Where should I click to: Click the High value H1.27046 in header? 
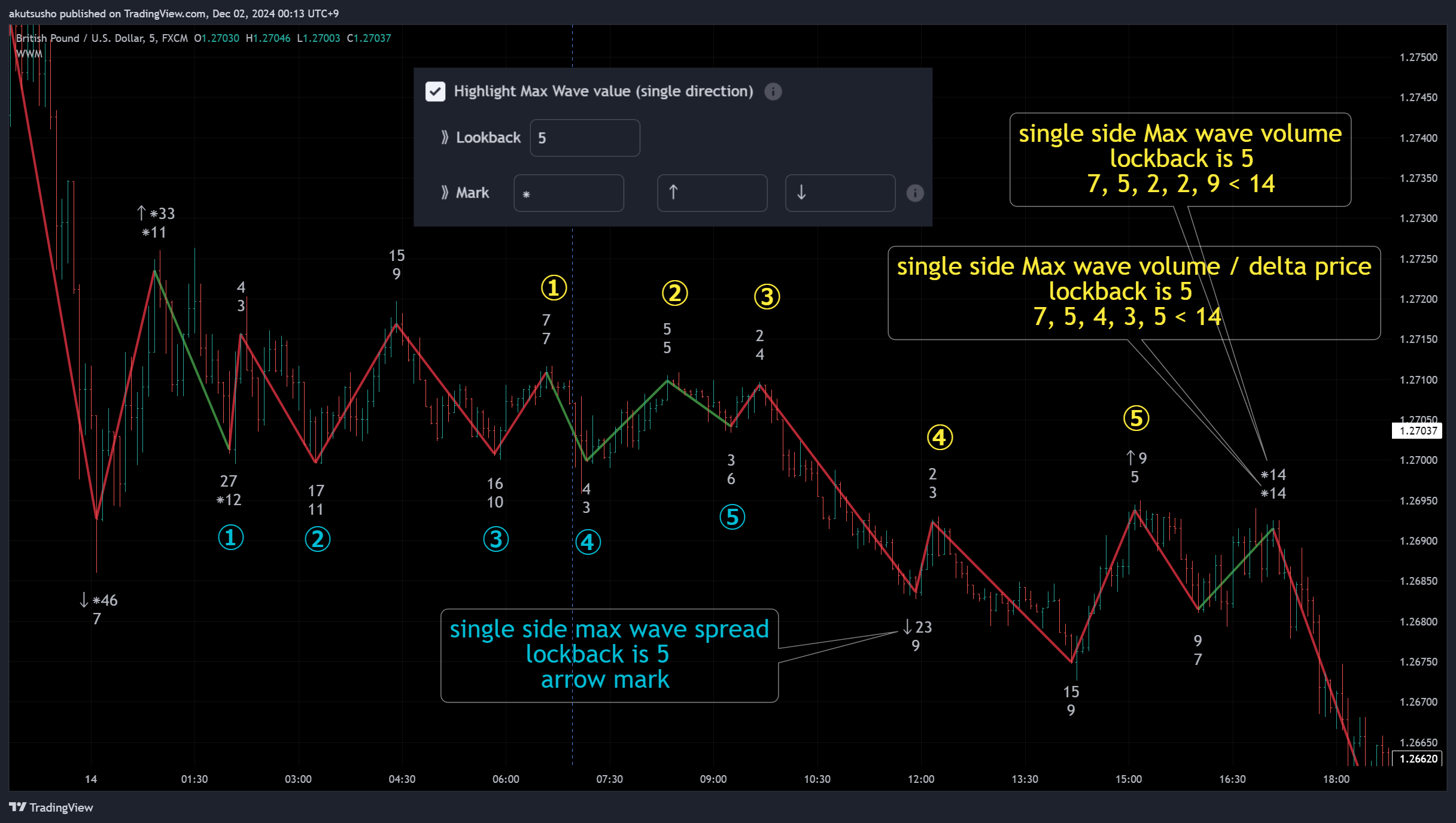click(x=268, y=38)
